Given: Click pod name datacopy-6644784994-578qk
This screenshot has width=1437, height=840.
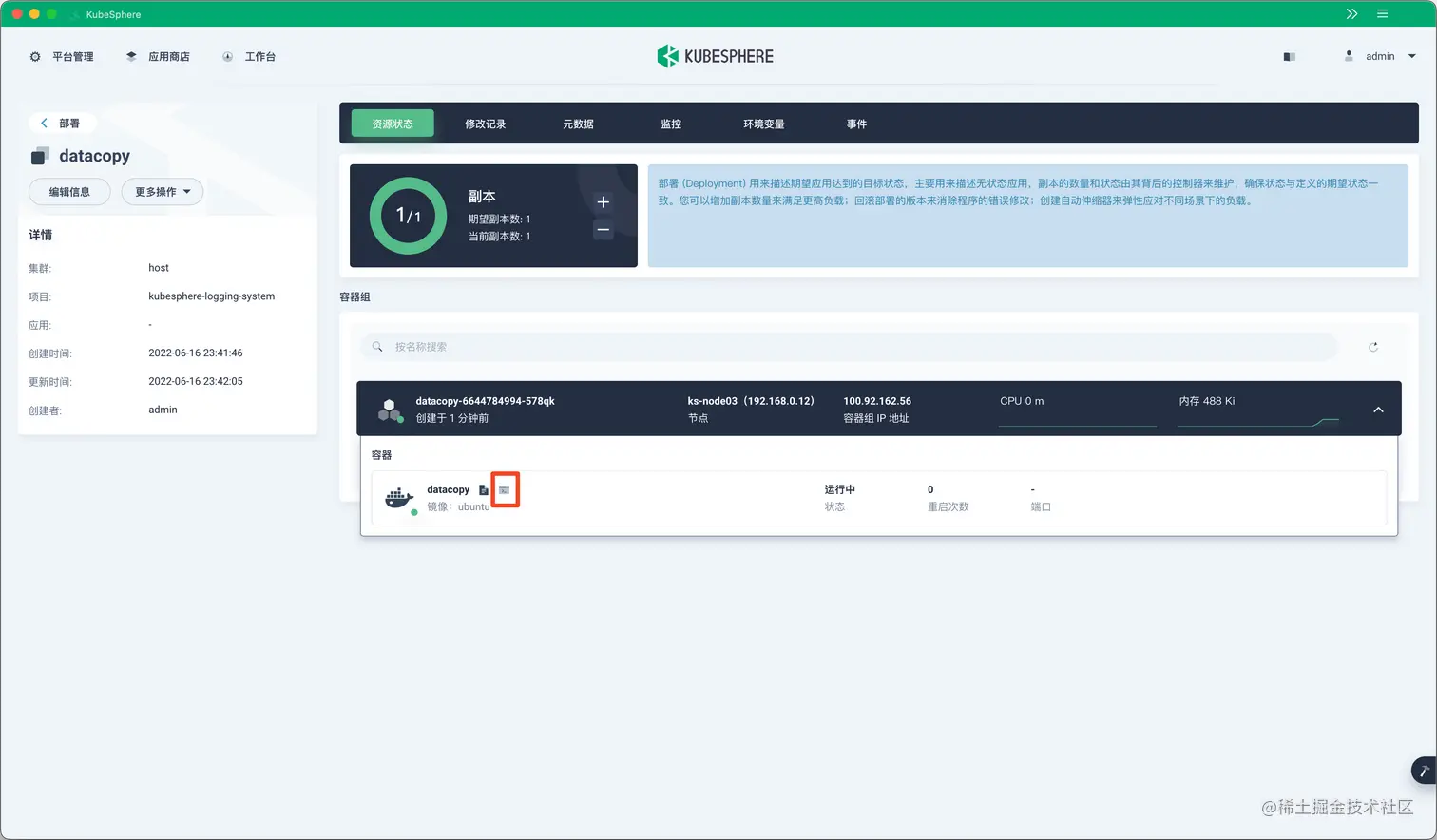Looking at the screenshot, I should [x=485, y=401].
